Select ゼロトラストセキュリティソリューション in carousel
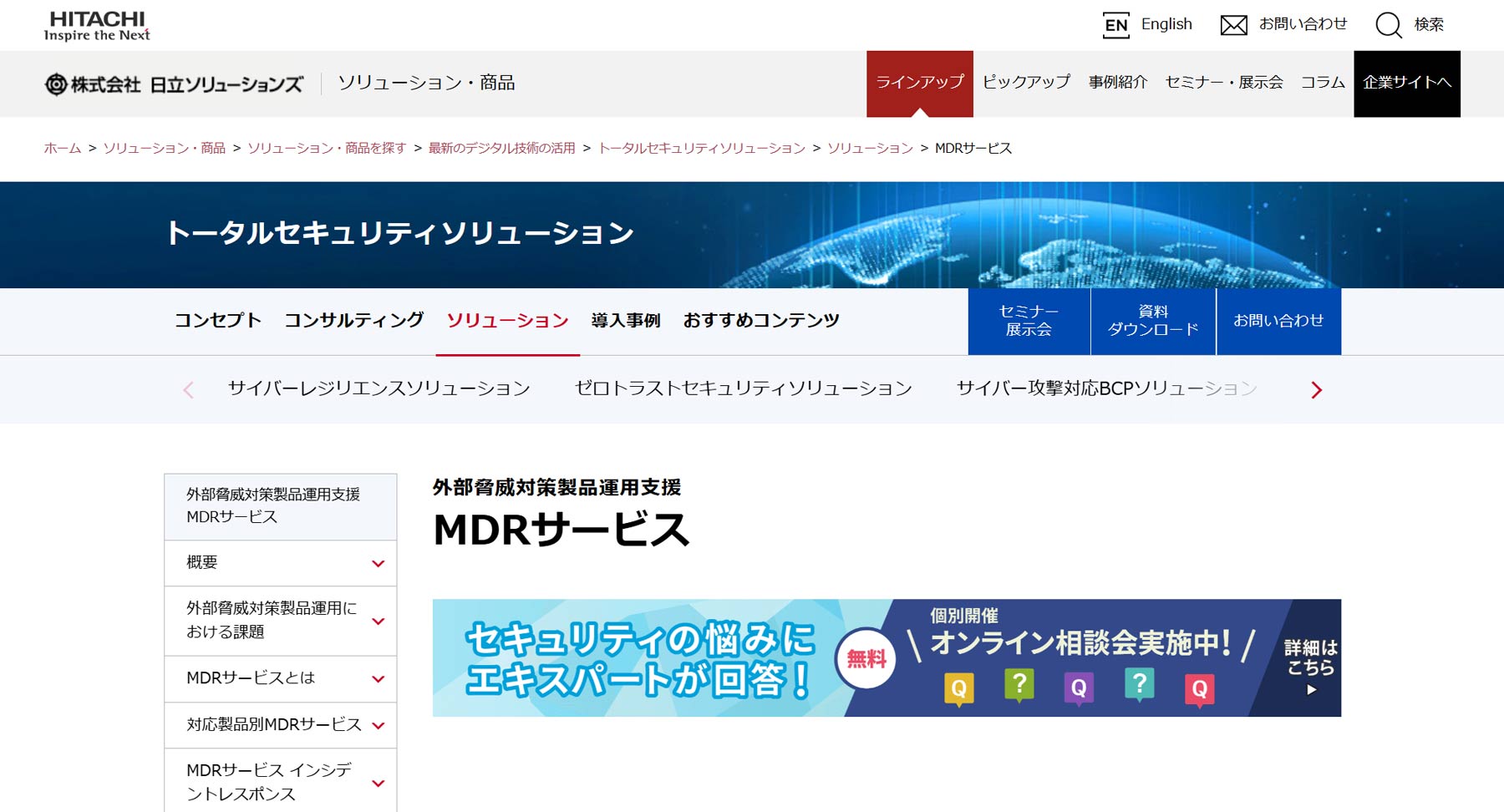The height and width of the screenshot is (812, 1504). [743, 388]
